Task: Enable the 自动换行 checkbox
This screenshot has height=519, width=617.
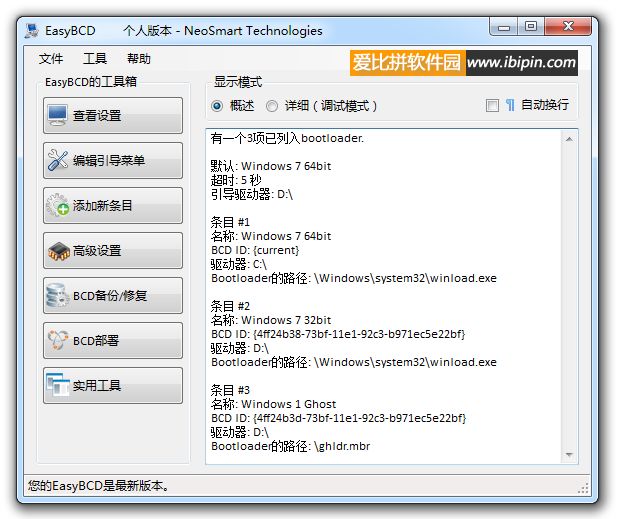Action: [x=492, y=105]
